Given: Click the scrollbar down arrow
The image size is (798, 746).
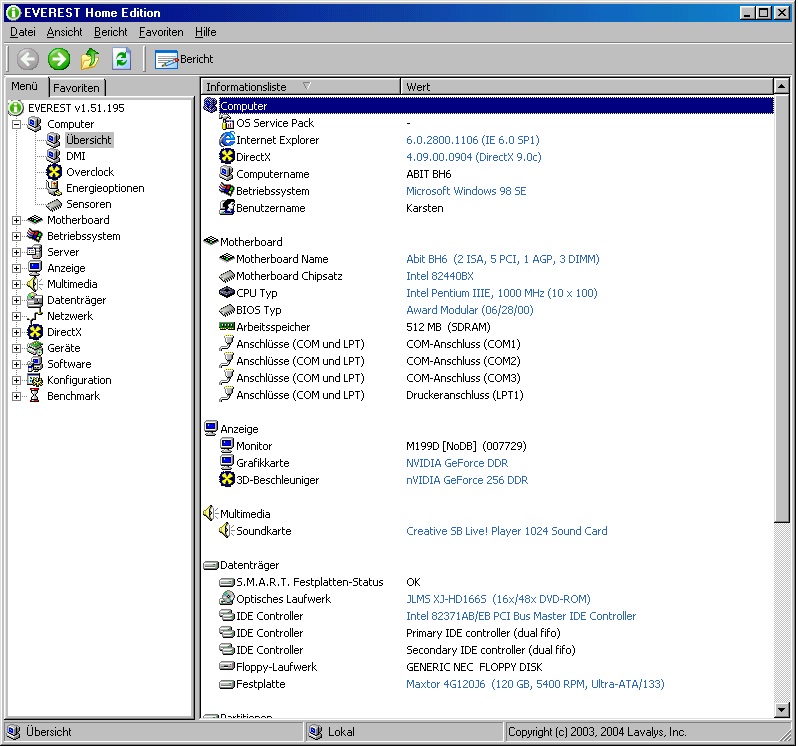Looking at the screenshot, I should [x=782, y=709].
